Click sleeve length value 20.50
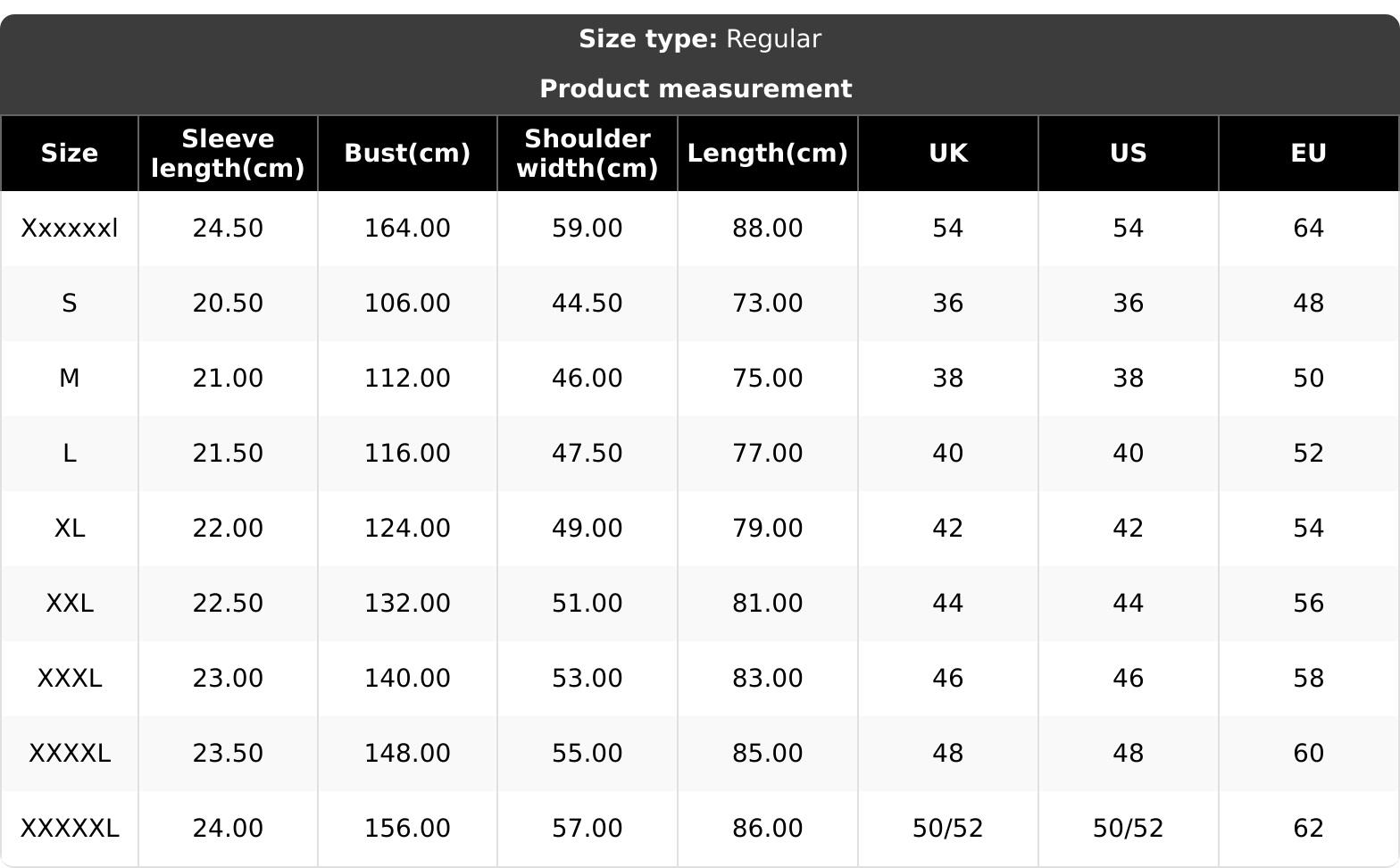Screen dimensions: 1400x868 click(x=228, y=304)
